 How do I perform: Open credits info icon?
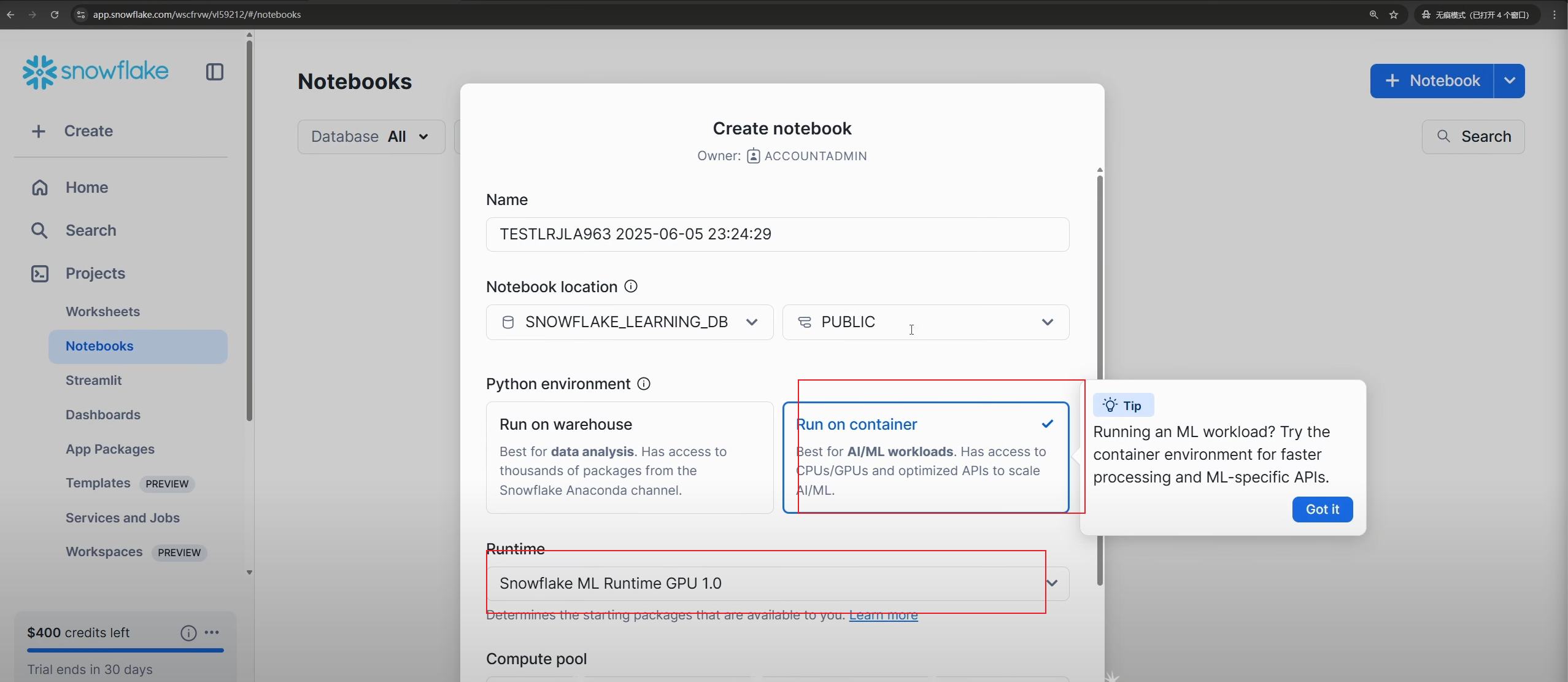tap(188, 633)
